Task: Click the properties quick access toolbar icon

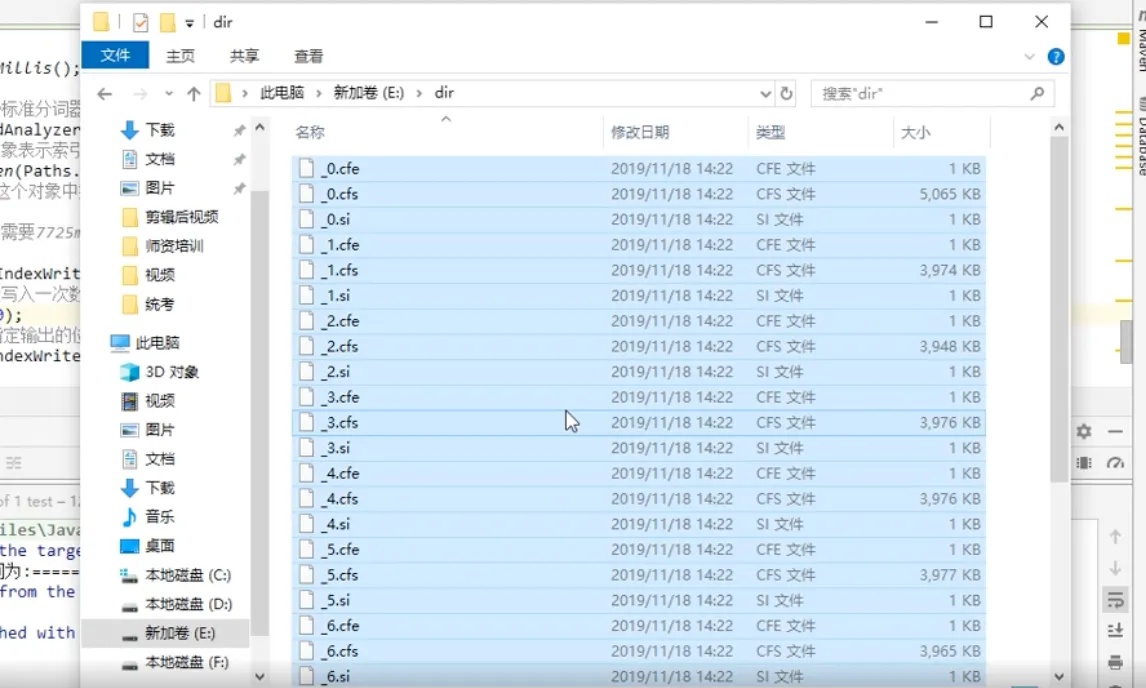Action: point(140,23)
